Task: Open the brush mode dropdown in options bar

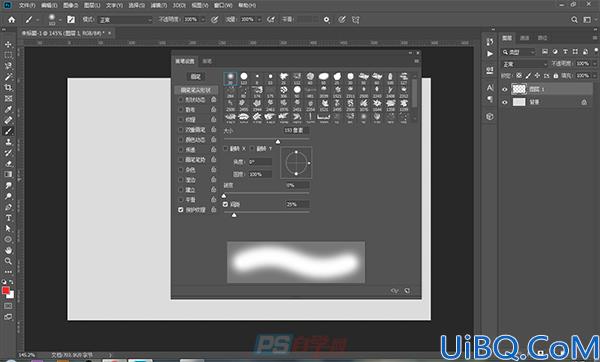Action: tap(125, 20)
